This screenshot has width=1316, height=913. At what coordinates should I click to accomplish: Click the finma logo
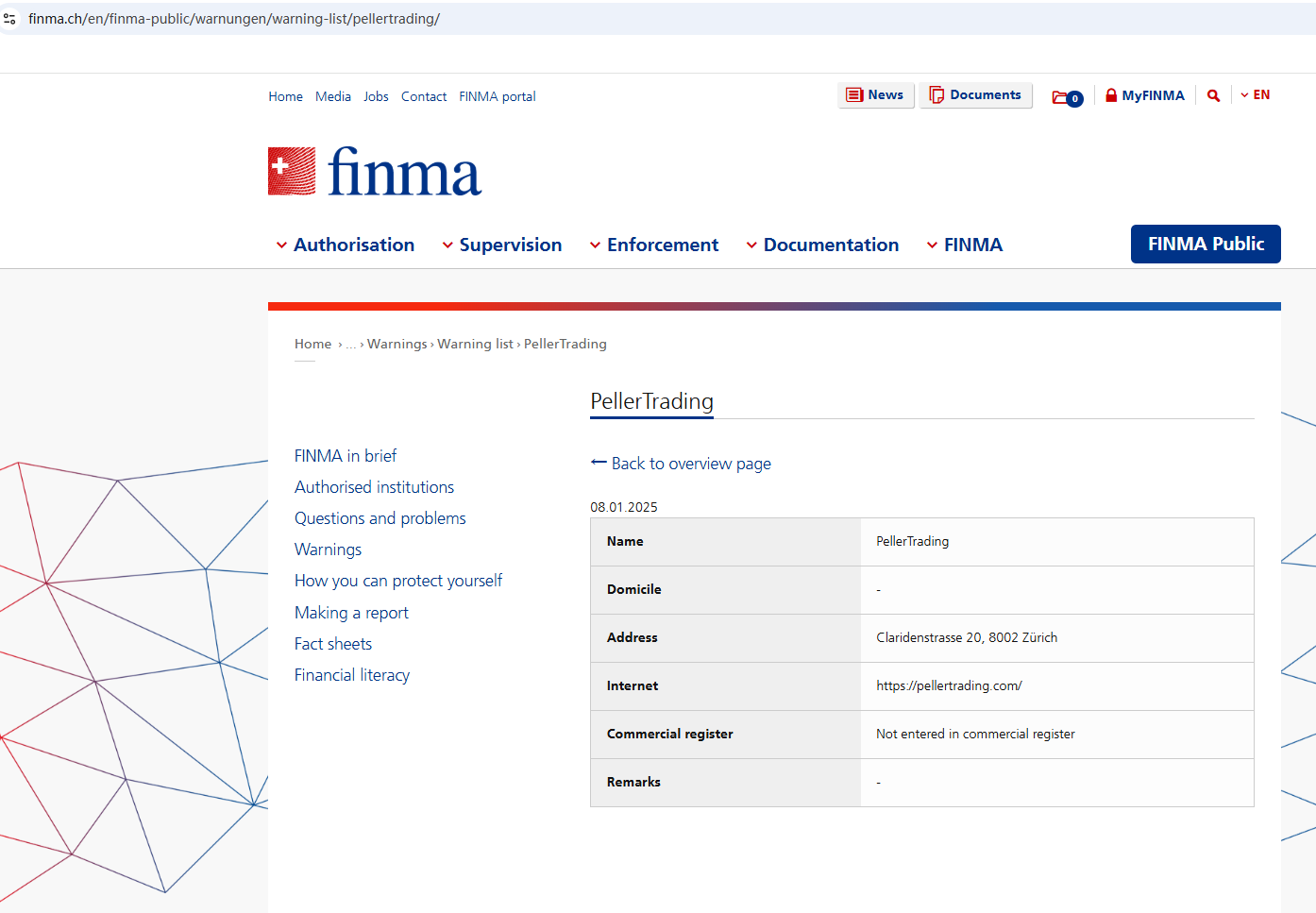tap(375, 172)
